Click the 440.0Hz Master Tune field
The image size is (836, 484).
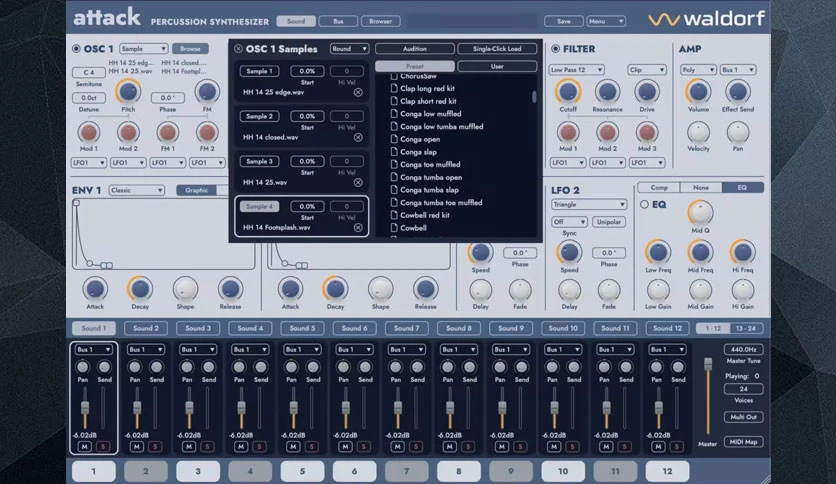743,350
